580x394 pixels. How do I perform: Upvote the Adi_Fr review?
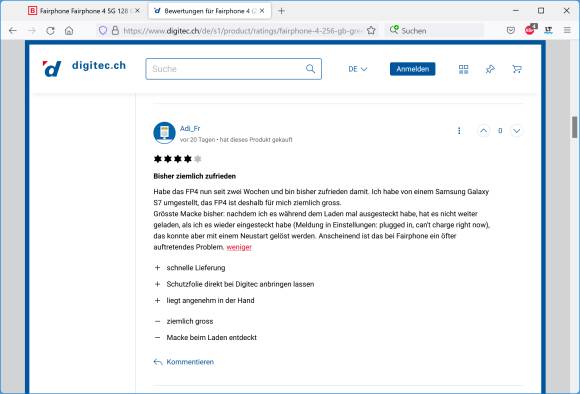(483, 131)
